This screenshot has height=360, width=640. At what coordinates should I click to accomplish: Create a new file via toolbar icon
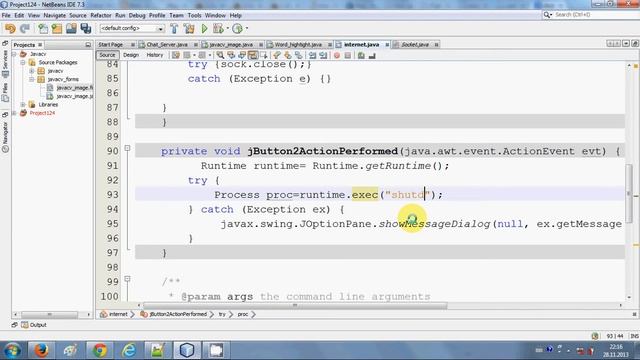[43, 29]
